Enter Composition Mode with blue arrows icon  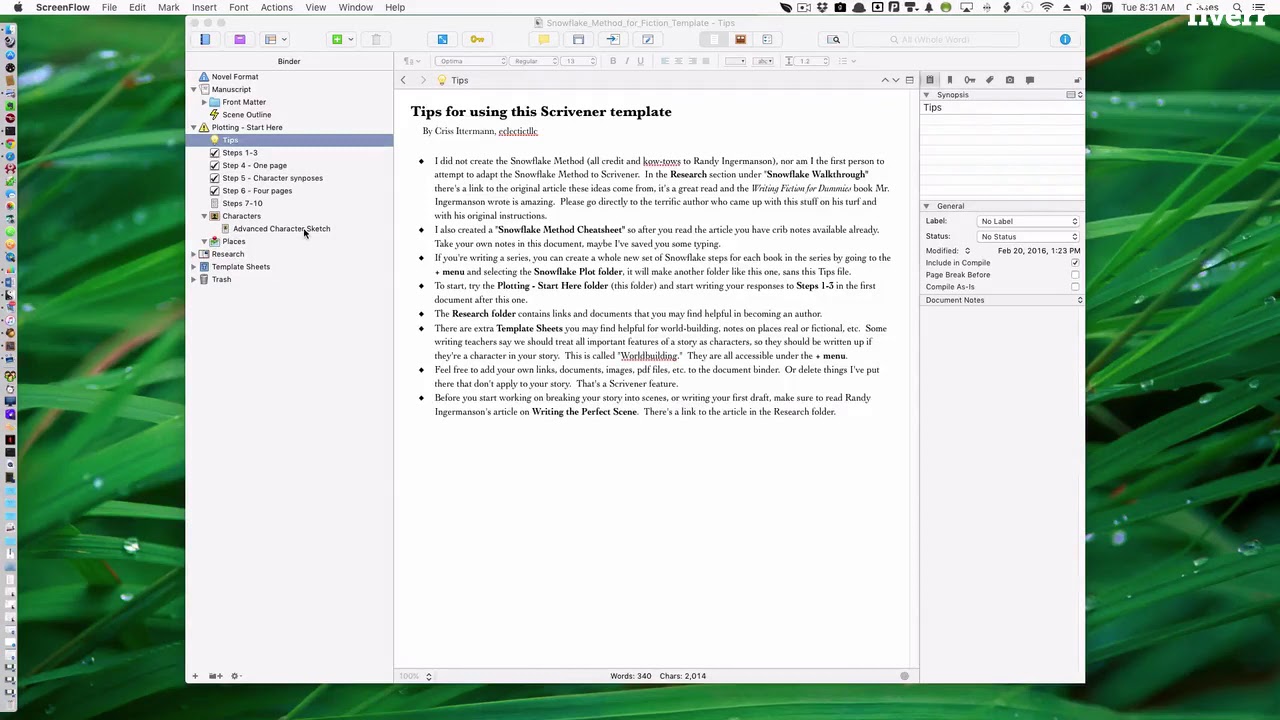[x=442, y=39]
